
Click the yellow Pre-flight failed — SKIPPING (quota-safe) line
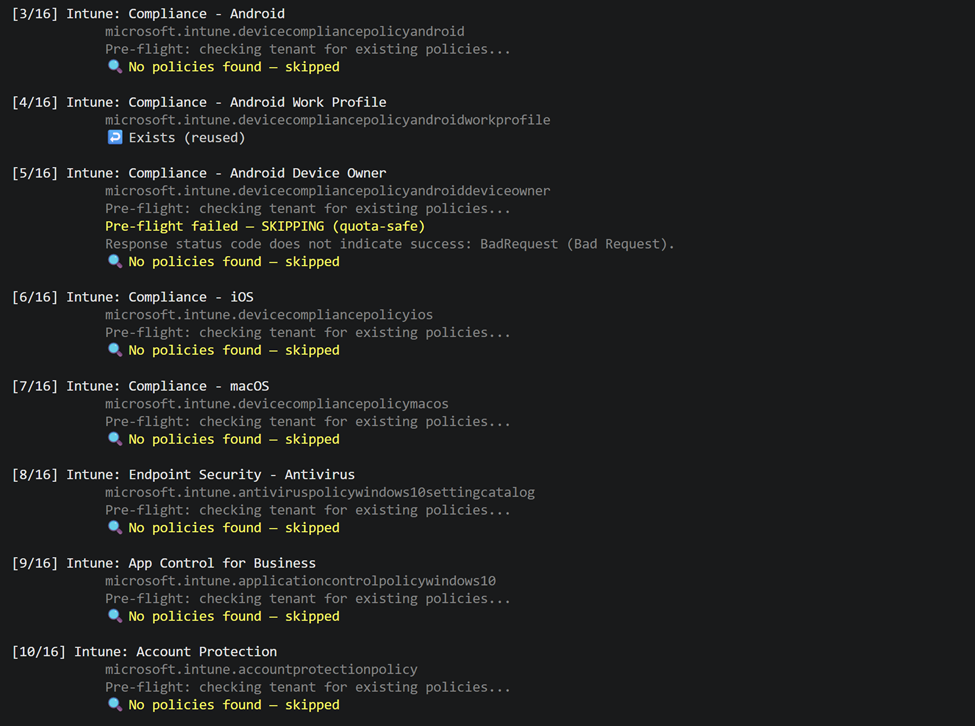coord(265,227)
